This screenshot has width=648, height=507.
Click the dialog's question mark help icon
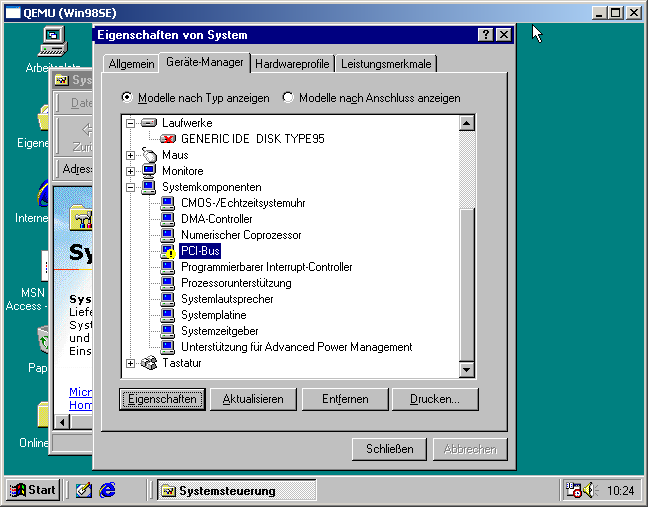coord(485,35)
